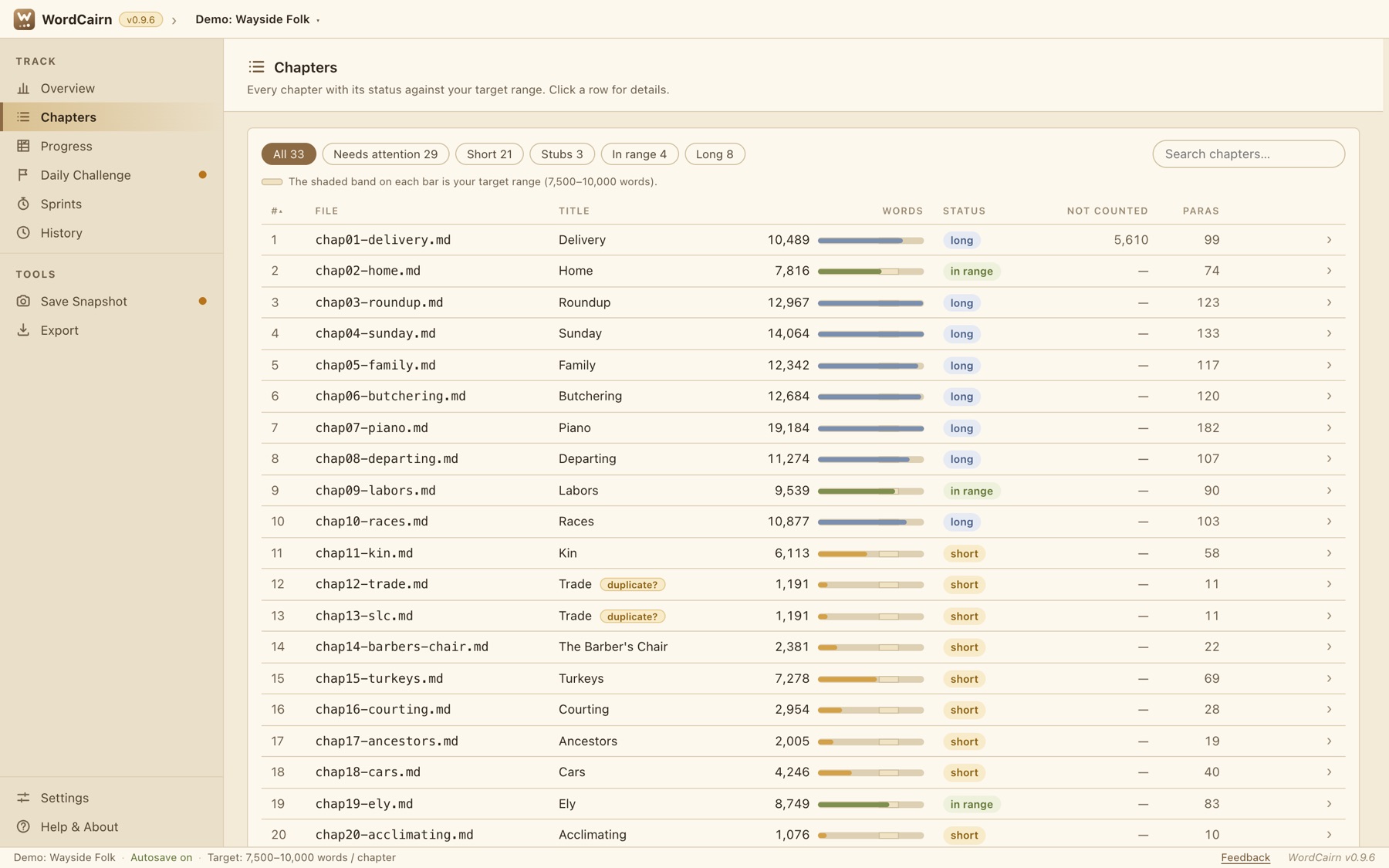Expand details for chap07-piano.md row
Image resolution: width=1389 pixels, height=868 pixels.
(1329, 427)
